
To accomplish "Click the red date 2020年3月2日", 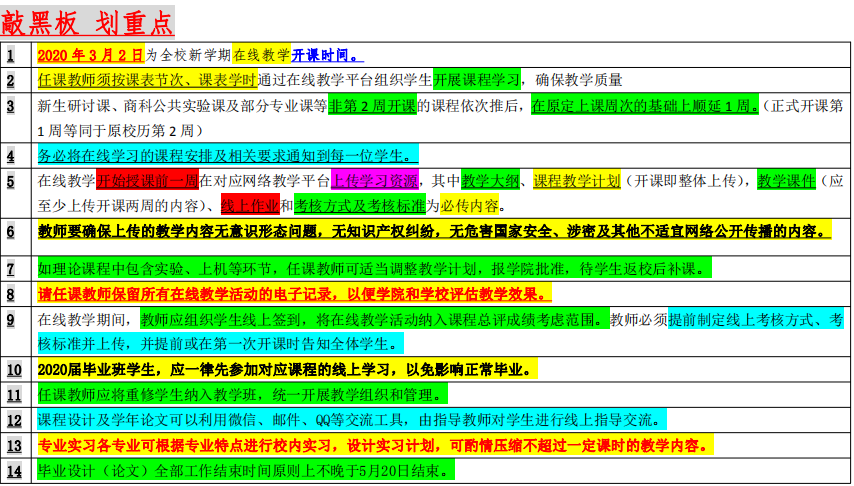I will [x=91, y=56].
